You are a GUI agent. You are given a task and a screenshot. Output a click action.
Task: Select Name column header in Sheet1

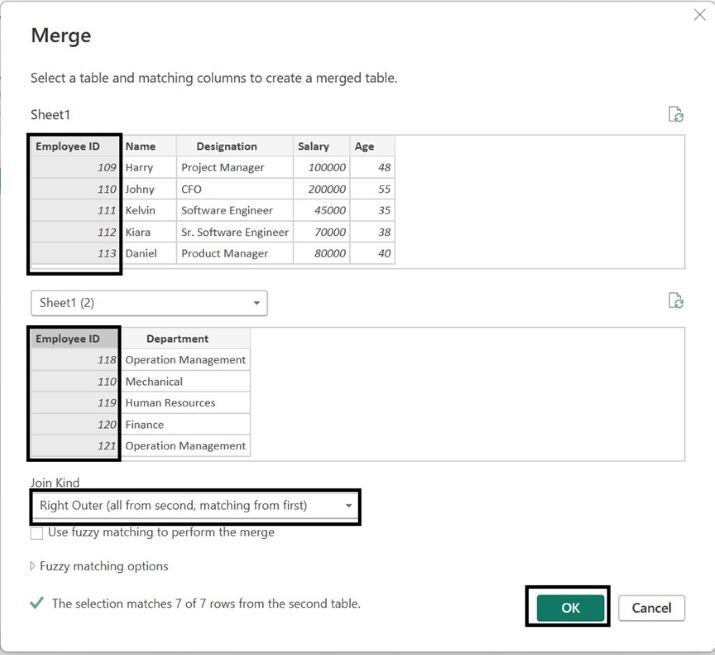click(141, 146)
